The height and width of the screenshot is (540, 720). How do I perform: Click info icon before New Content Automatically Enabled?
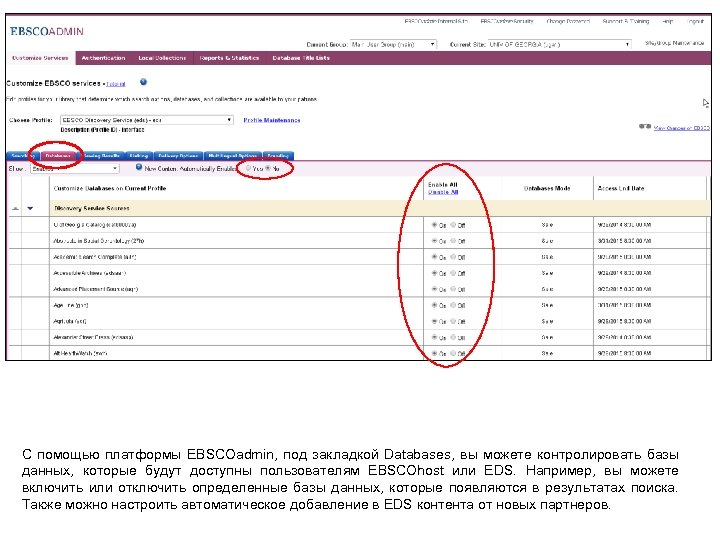[x=139, y=168]
